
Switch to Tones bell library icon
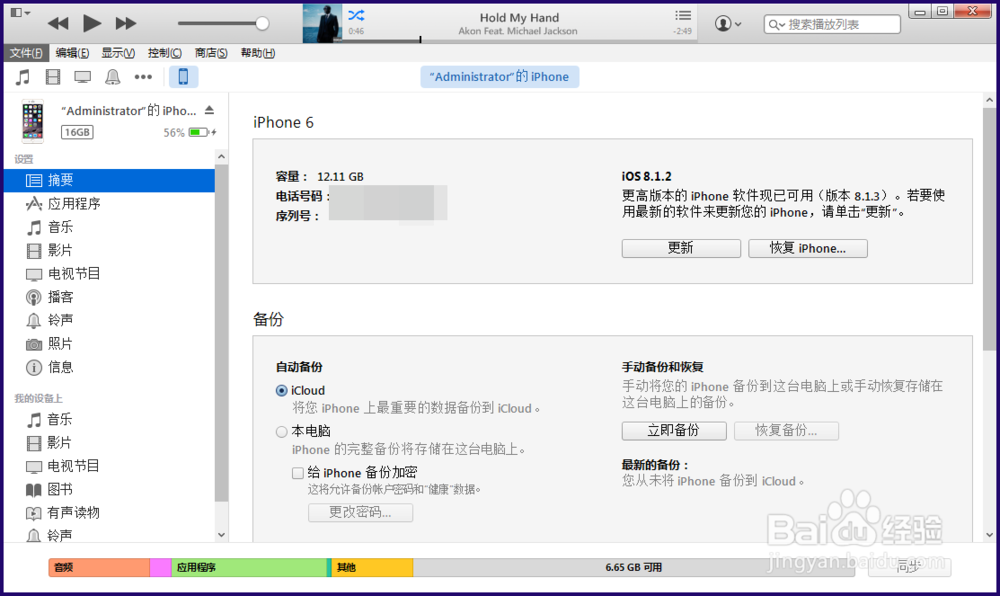(x=112, y=77)
